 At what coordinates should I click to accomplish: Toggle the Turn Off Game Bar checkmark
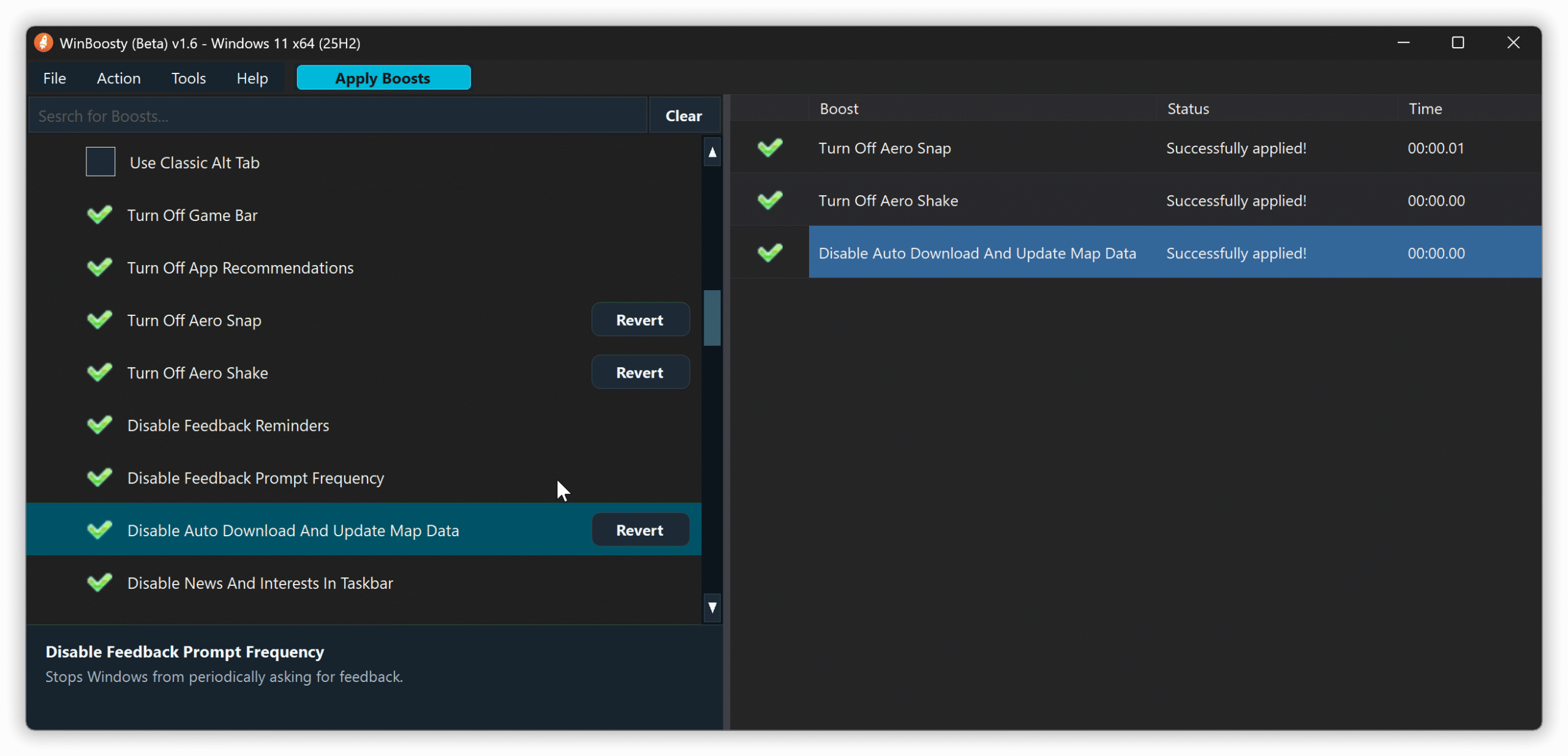pos(99,215)
